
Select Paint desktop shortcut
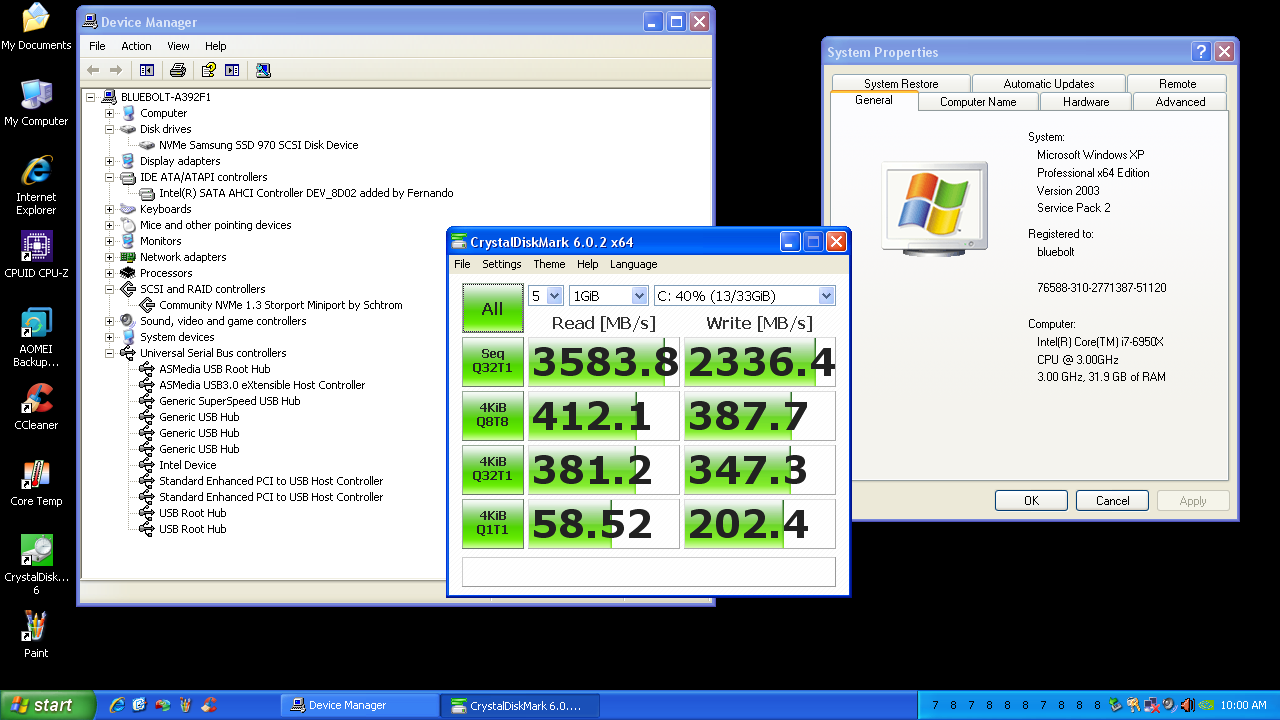coord(36,635)
